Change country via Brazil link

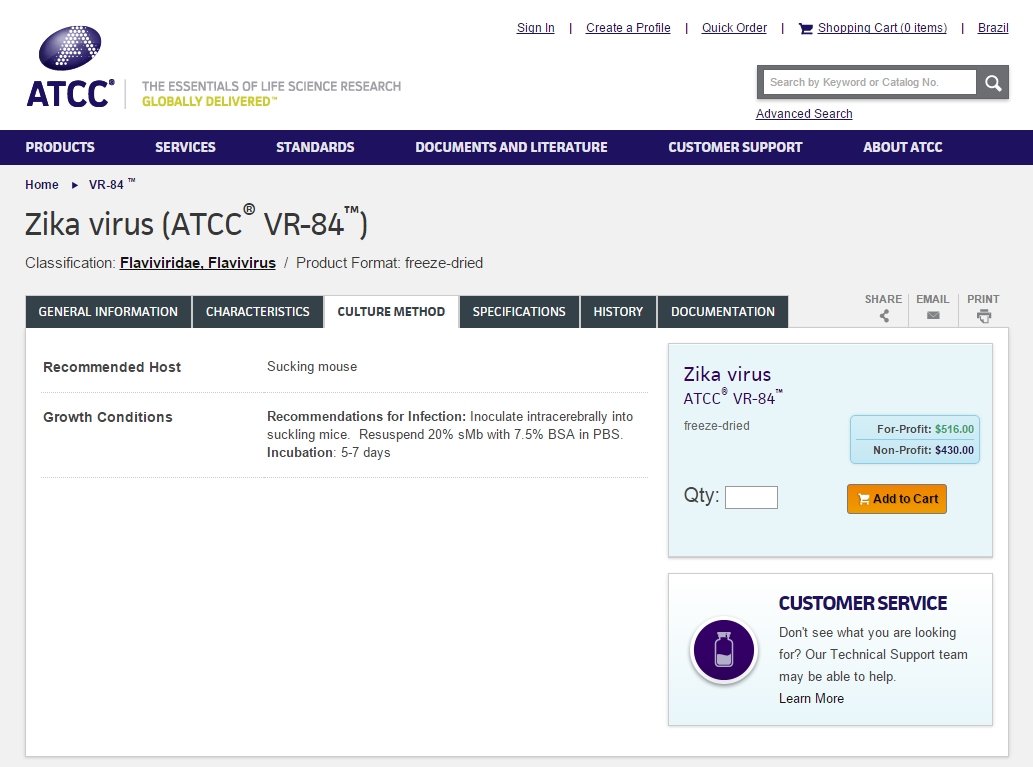click(993, 28)
